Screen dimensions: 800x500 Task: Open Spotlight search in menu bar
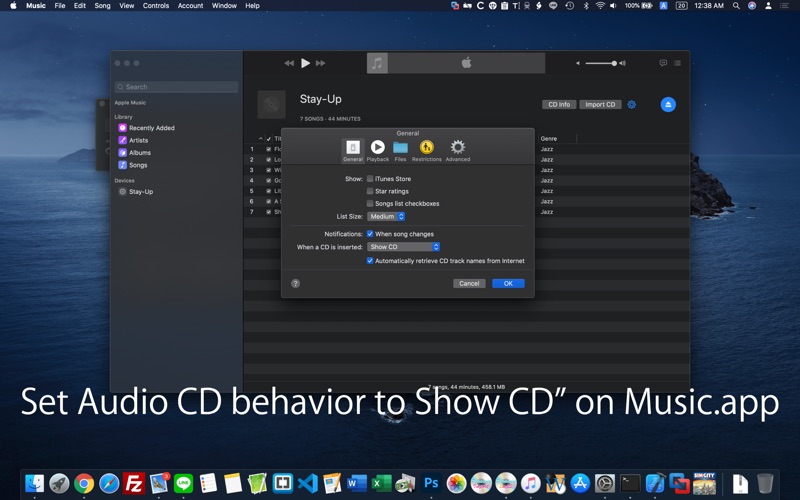coord(736,6)
